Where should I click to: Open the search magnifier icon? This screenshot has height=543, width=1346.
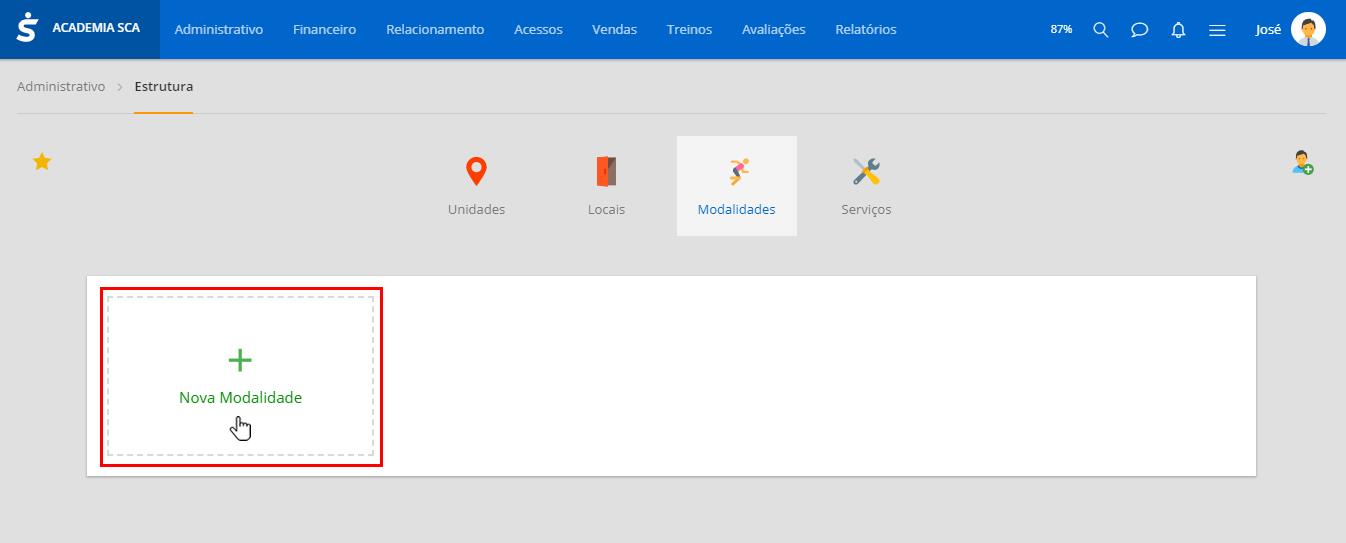pyautogui.click(x=1101, y=30)
